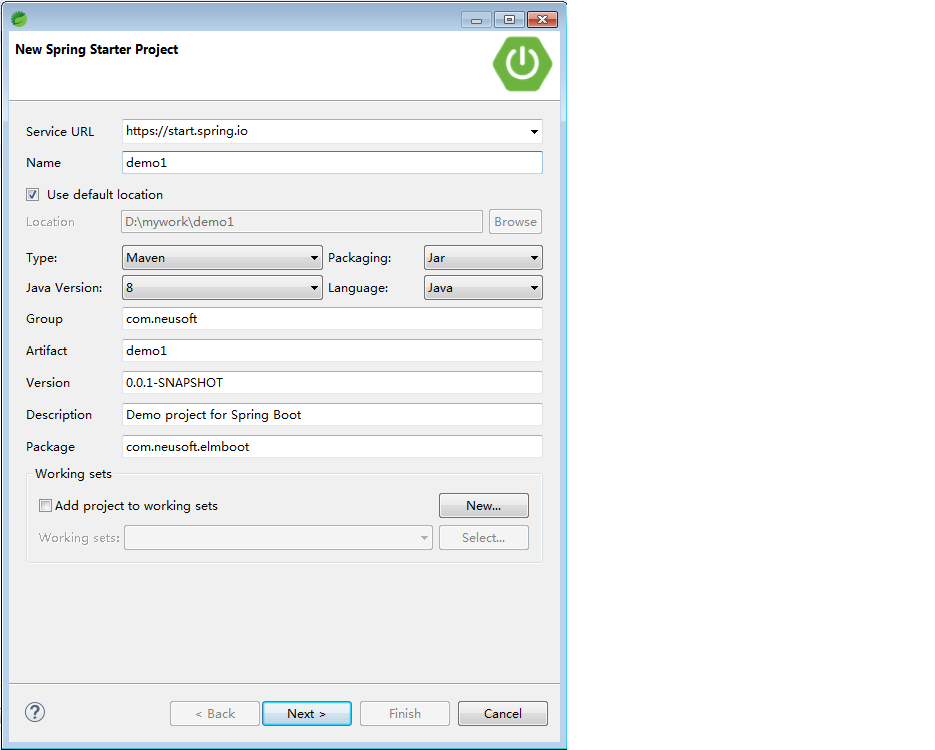Click the 'Java Version:' label
Screen dimensions: 935x750
click(64, 288)
